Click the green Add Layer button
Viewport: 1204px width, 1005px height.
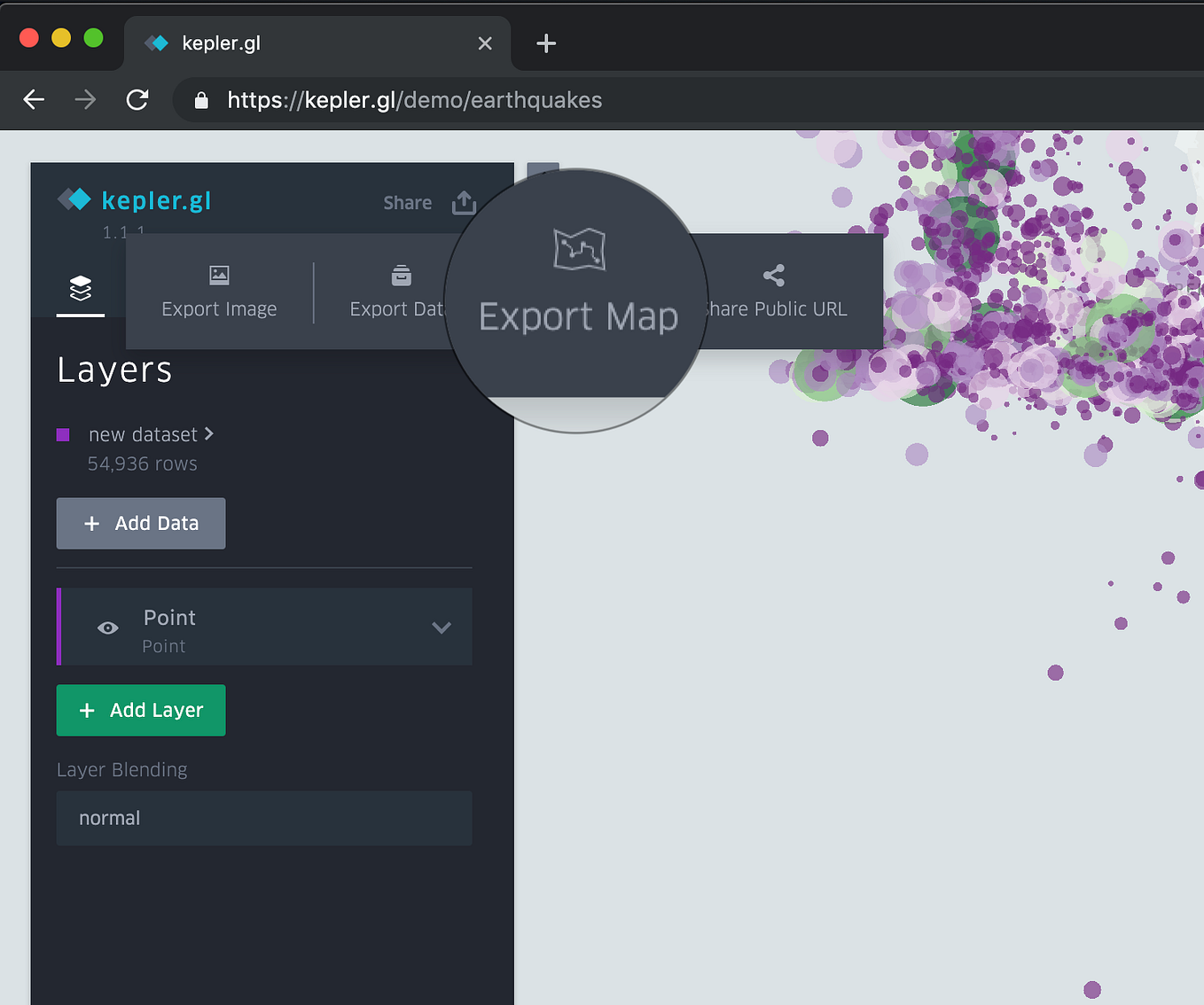[x=140, y=710]
